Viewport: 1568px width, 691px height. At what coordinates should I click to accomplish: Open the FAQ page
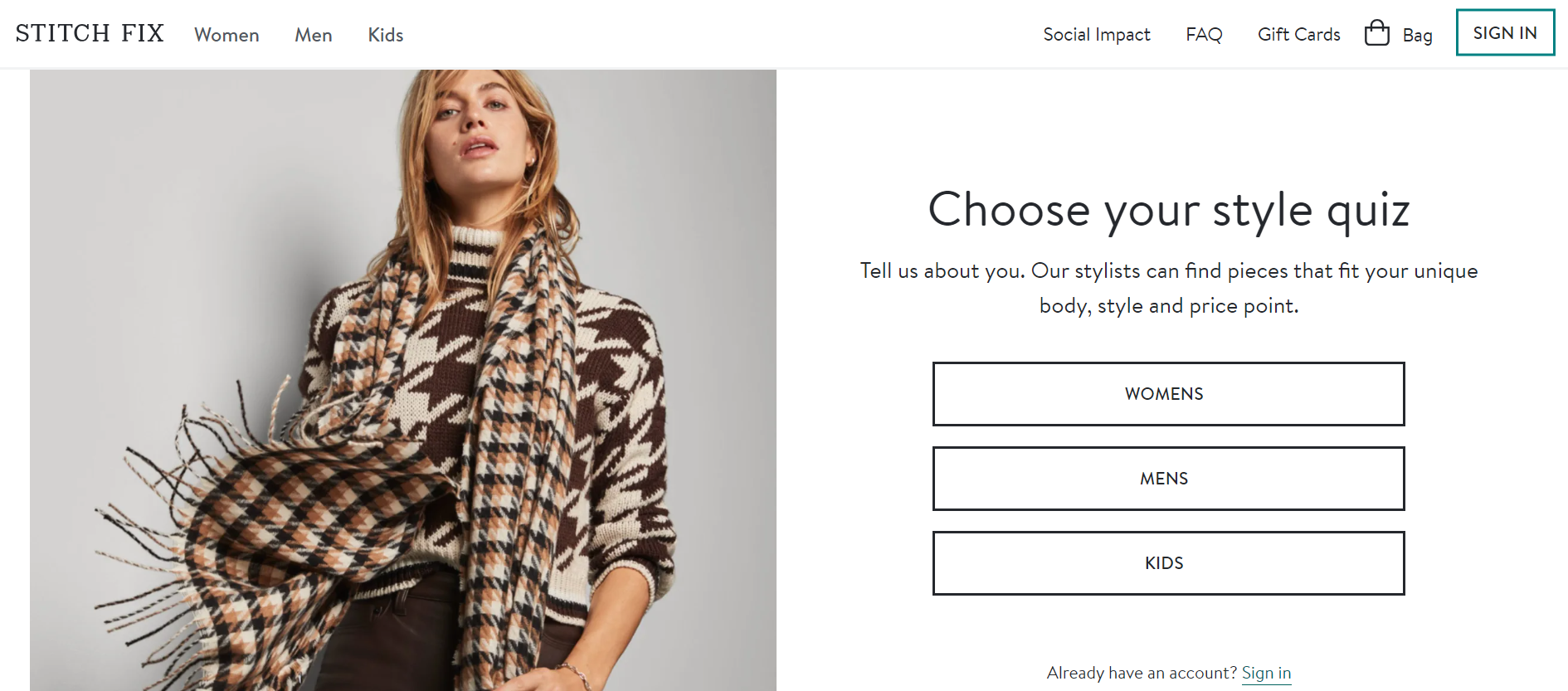(x=1204, y=35)
